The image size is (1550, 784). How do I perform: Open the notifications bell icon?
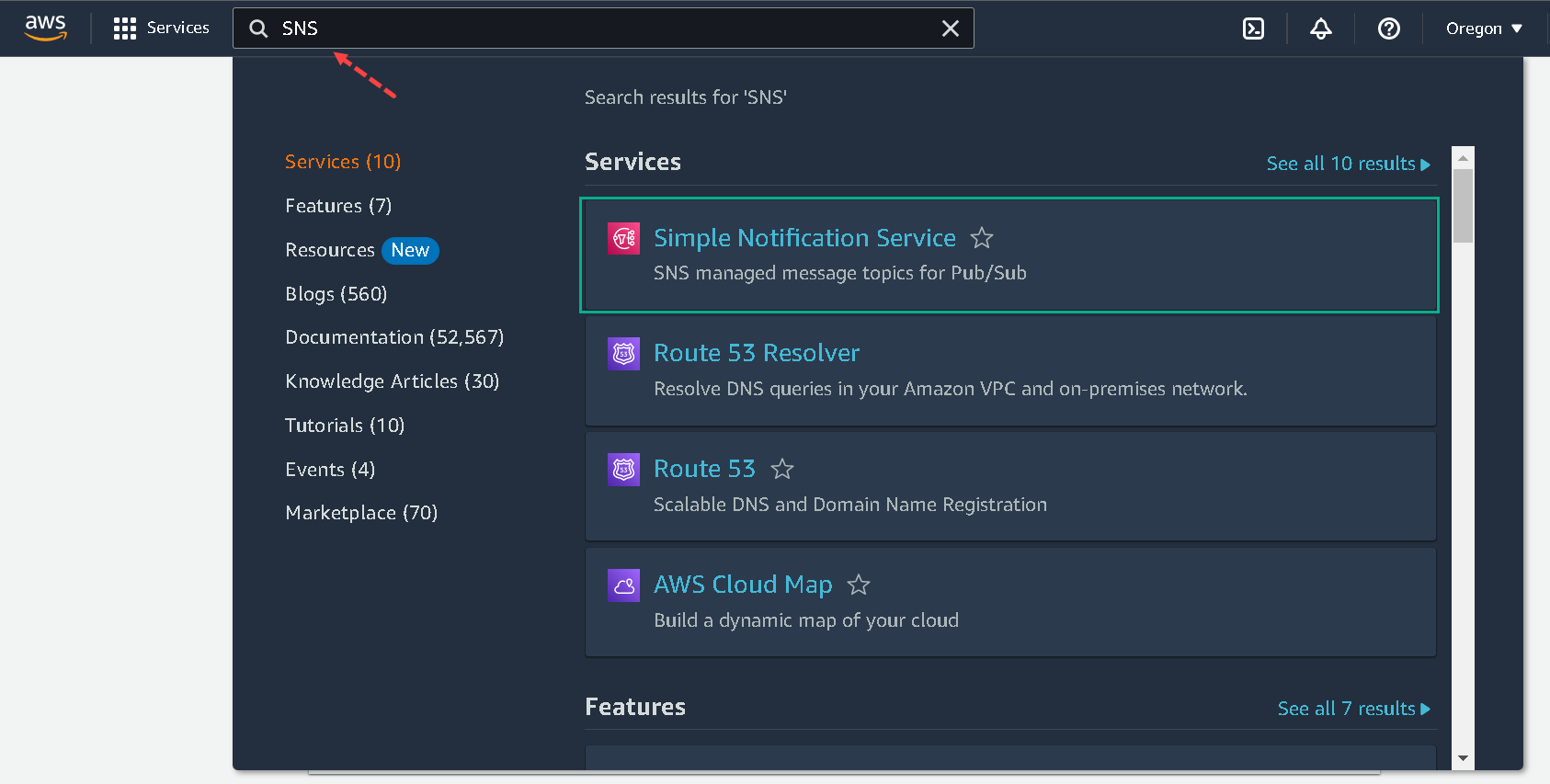[1320, 28]
